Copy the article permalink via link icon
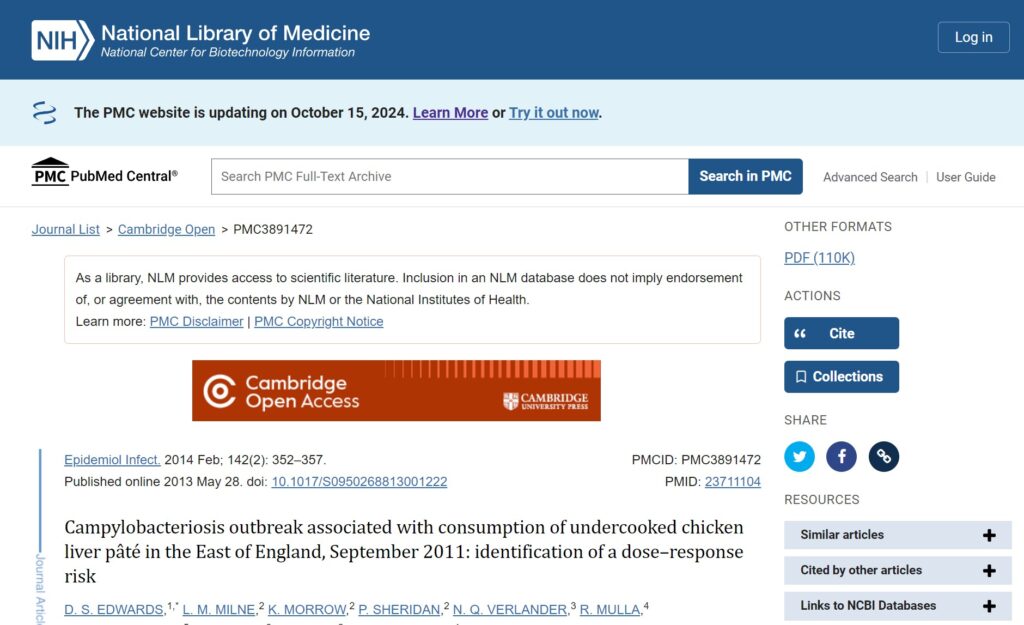This screenshot has height=625, width=1024. 884,457
